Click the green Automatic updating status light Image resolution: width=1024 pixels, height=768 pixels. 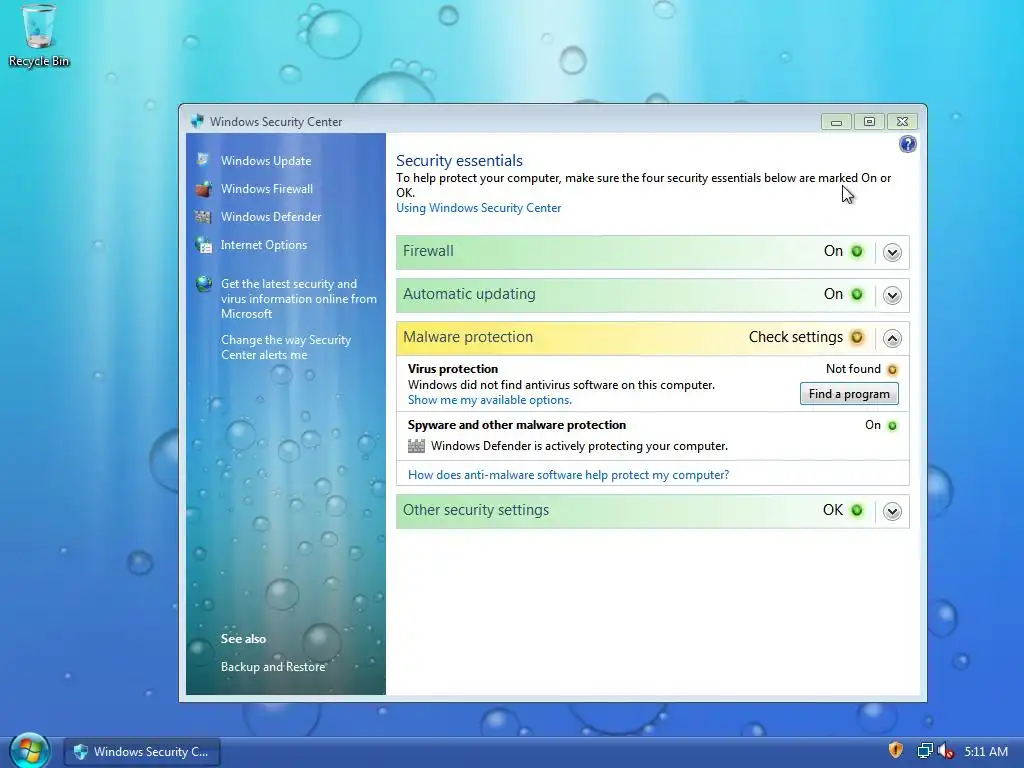pyautogui.click(x=857, y=295)
